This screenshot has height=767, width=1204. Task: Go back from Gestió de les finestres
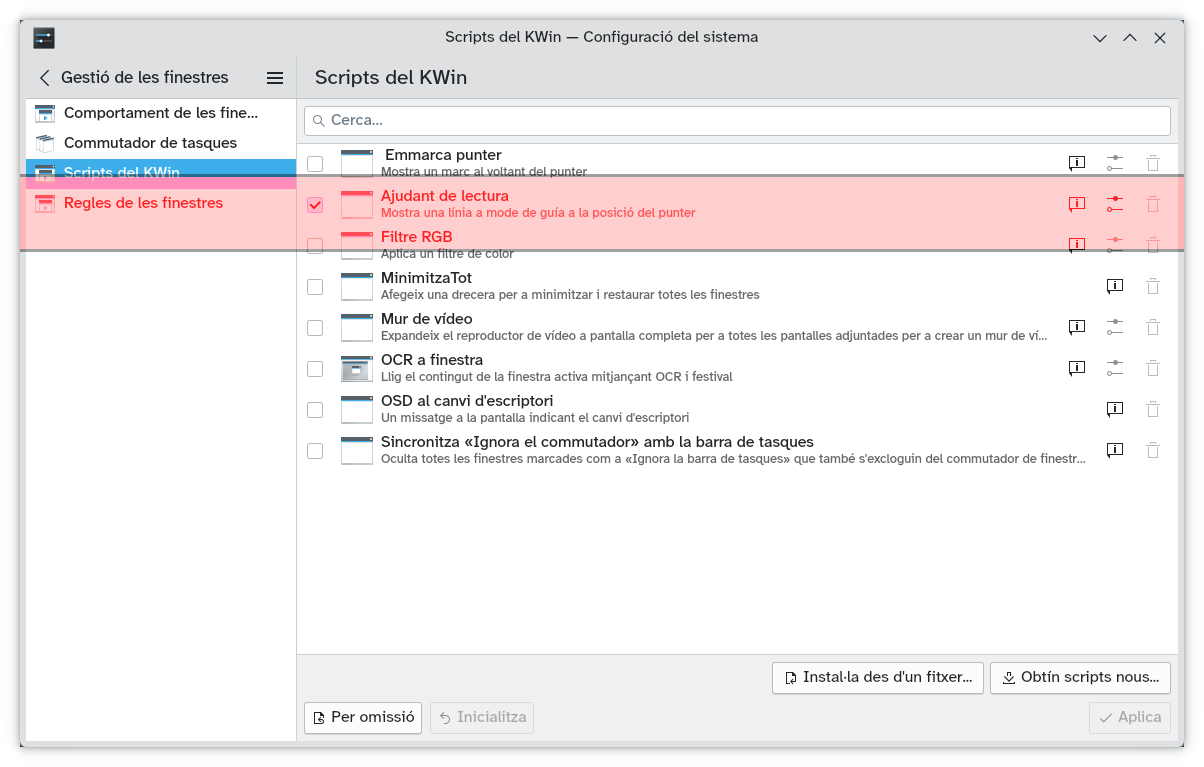point(44,77)
